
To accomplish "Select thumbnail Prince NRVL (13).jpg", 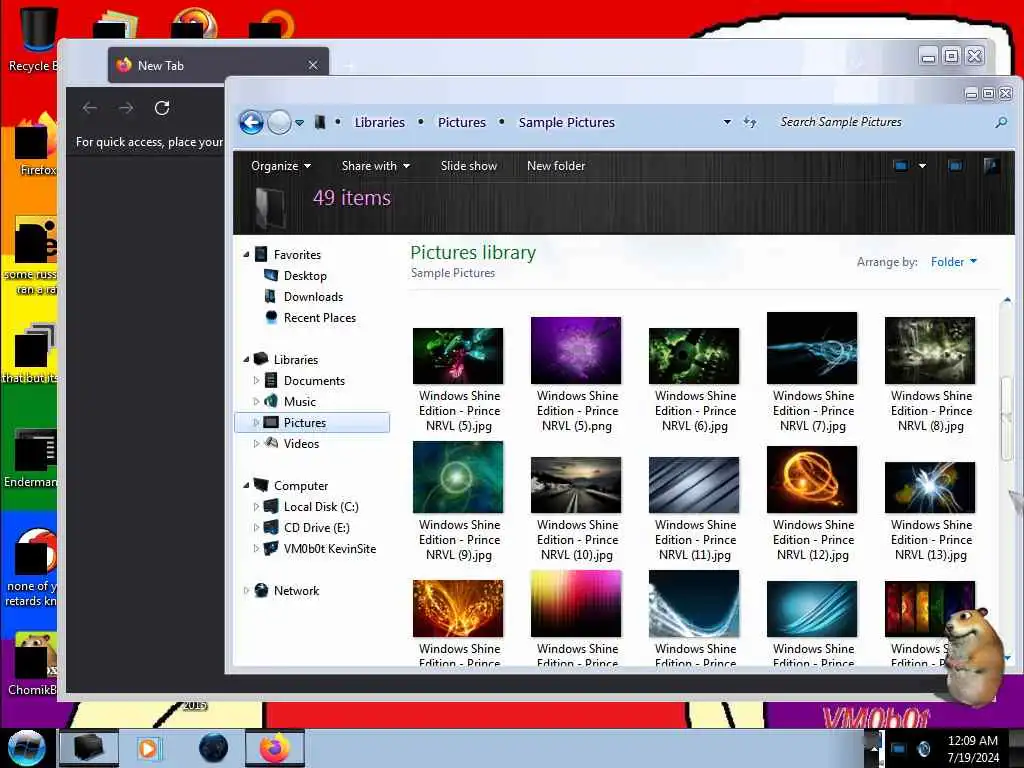I will (930, 488).
